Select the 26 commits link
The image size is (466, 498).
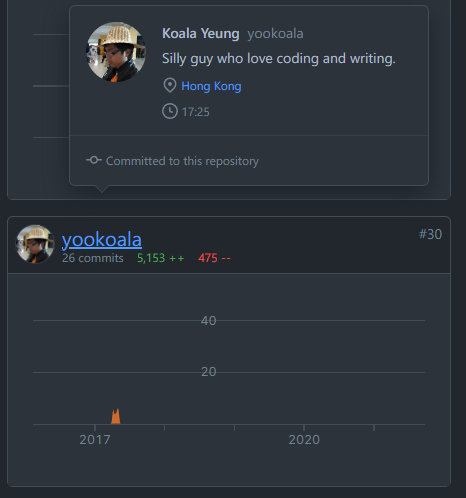pyautogui.click(x=93, y=258)
